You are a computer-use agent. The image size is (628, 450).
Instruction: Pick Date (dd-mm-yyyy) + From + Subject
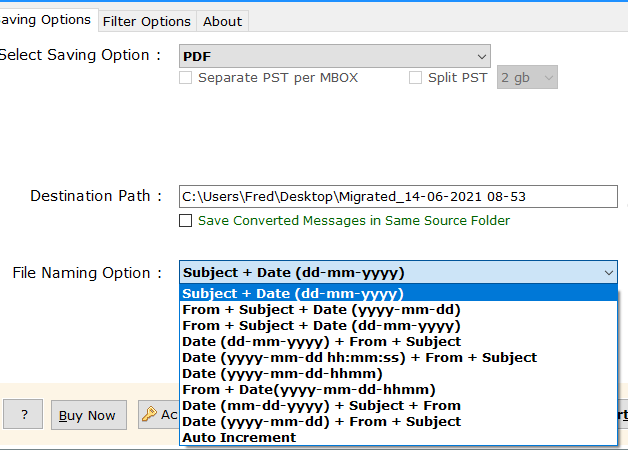pos(398,342)
